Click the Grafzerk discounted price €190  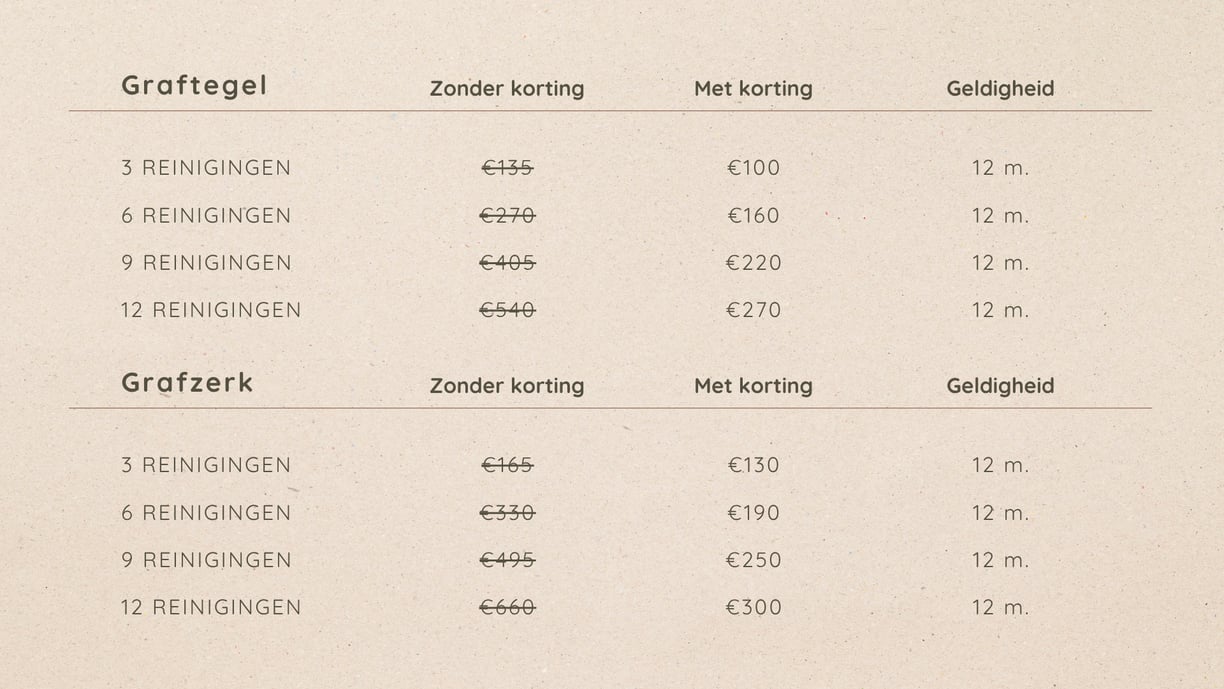pyautogui.click(x=753, y=513)
